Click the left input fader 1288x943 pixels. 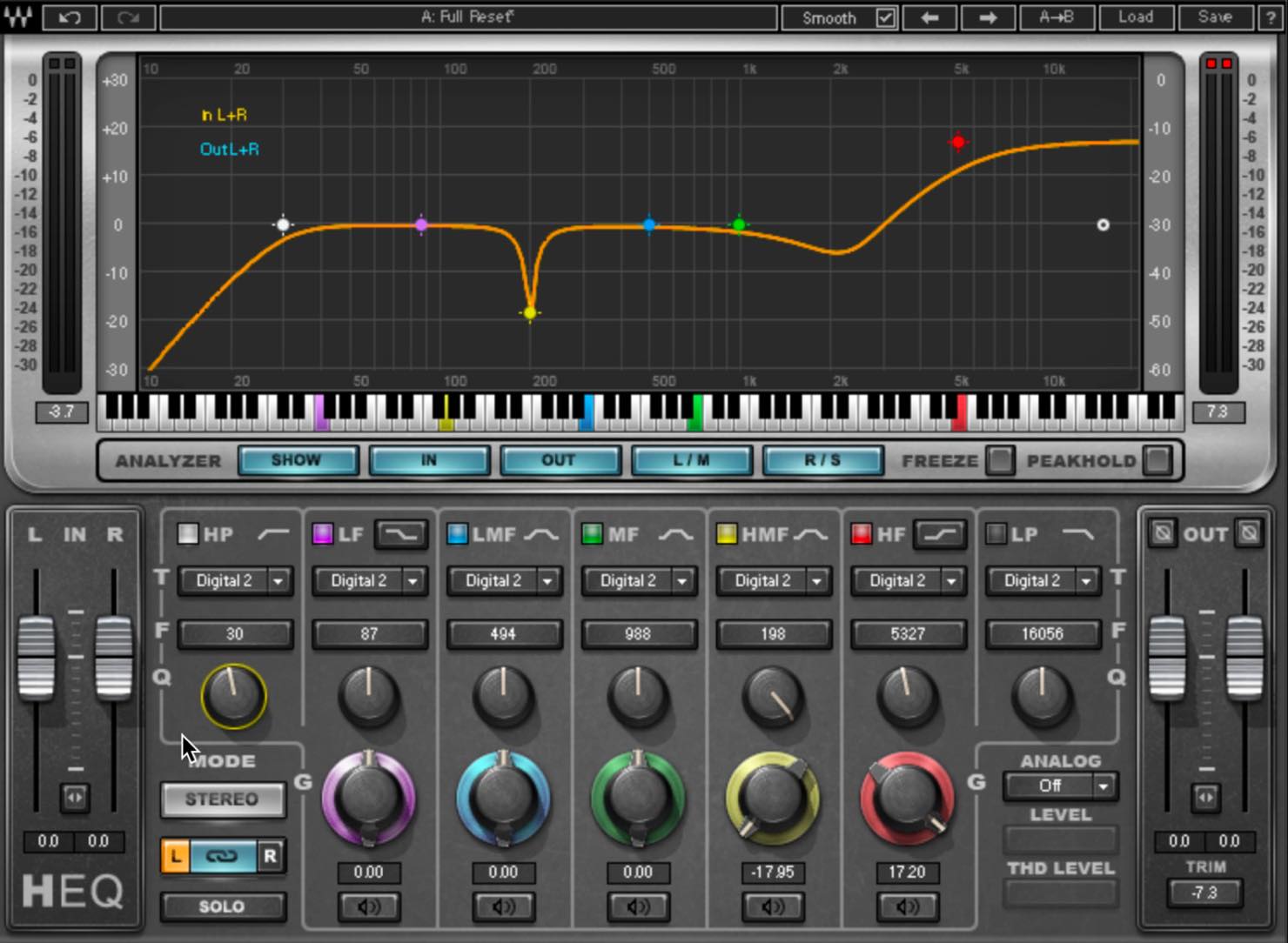click(36, 657)
